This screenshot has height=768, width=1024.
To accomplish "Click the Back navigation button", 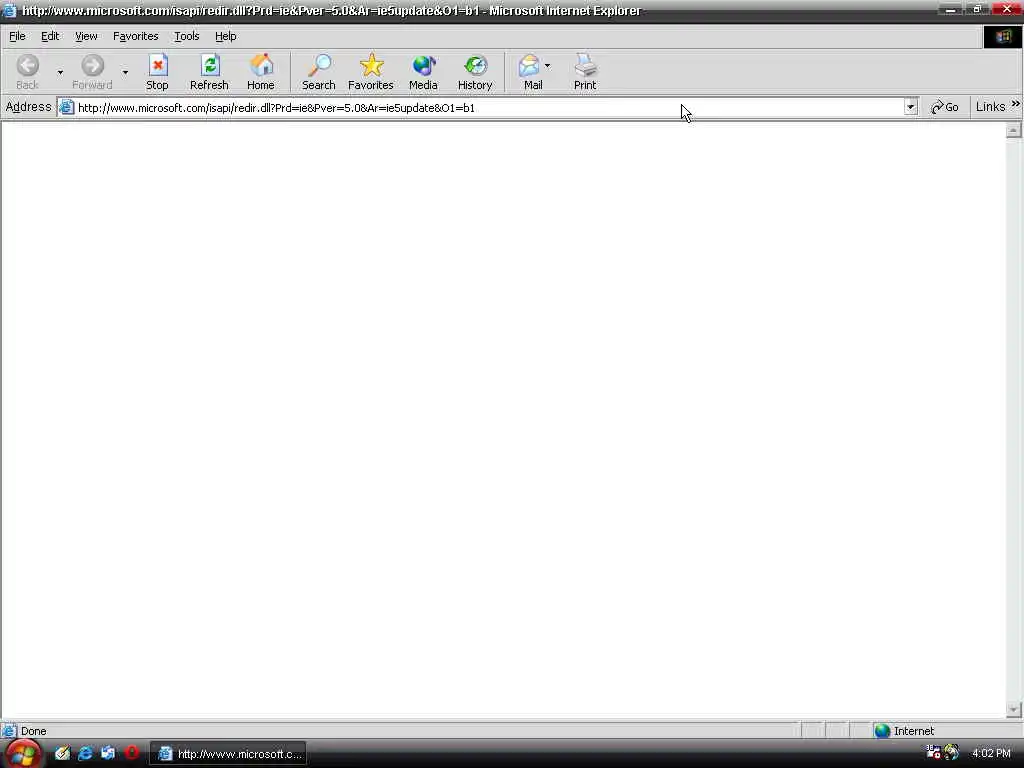I will click(x=27, y=72).
